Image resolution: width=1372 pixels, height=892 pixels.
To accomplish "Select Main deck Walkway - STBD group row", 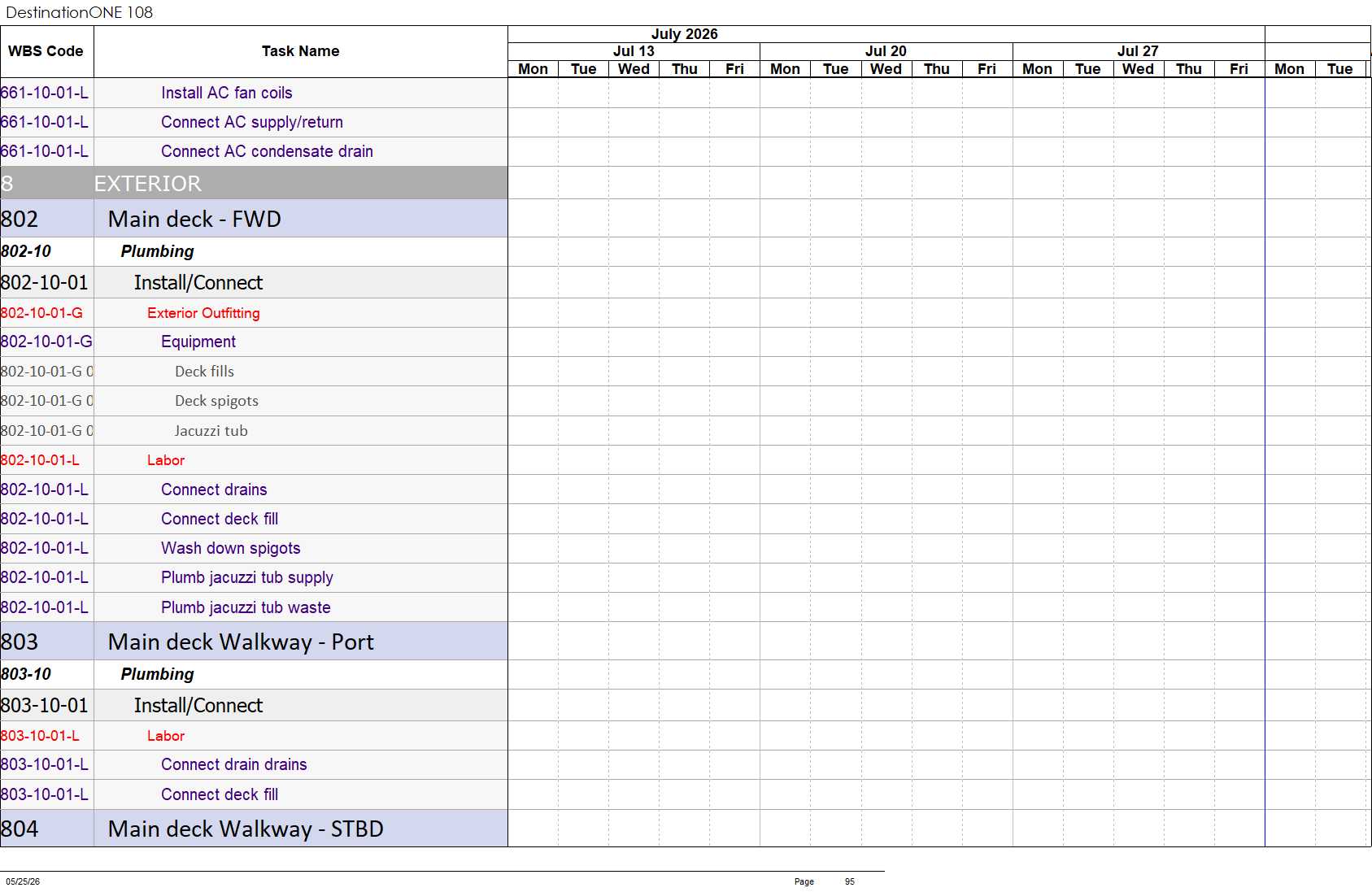I will click(x=254, y=829).
